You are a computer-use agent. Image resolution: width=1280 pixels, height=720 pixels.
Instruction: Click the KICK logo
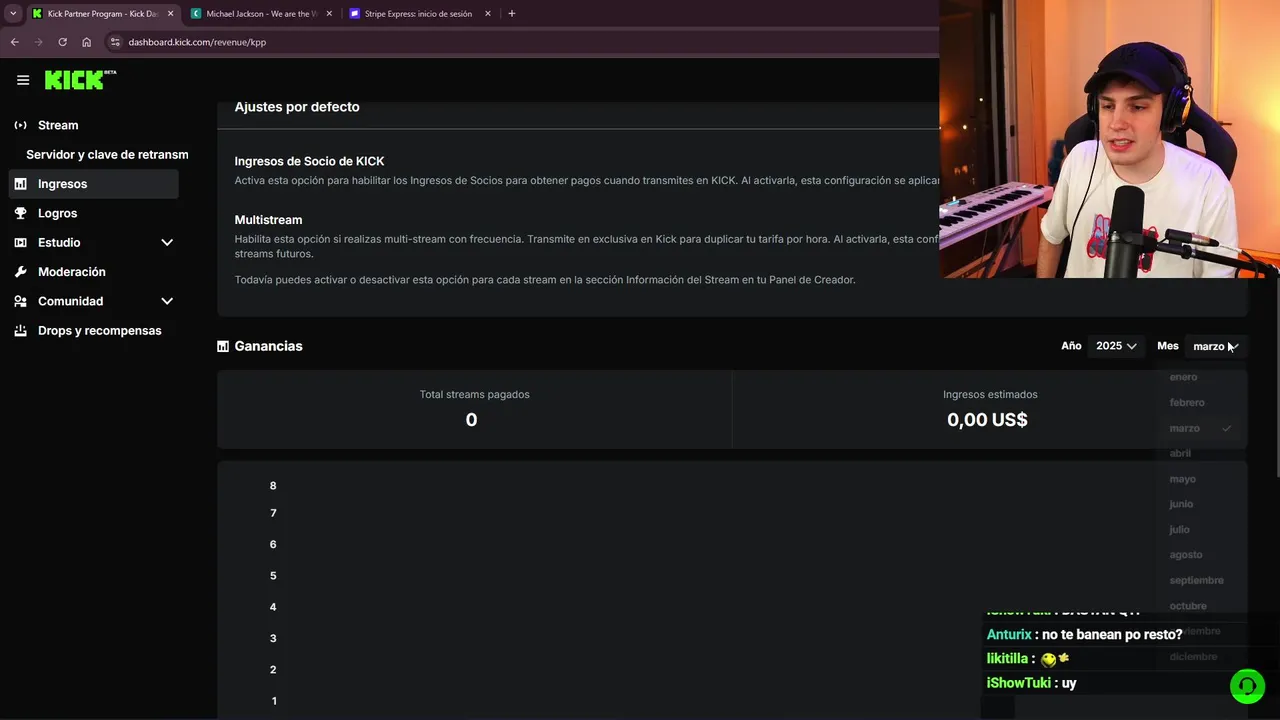coord(80,80)
